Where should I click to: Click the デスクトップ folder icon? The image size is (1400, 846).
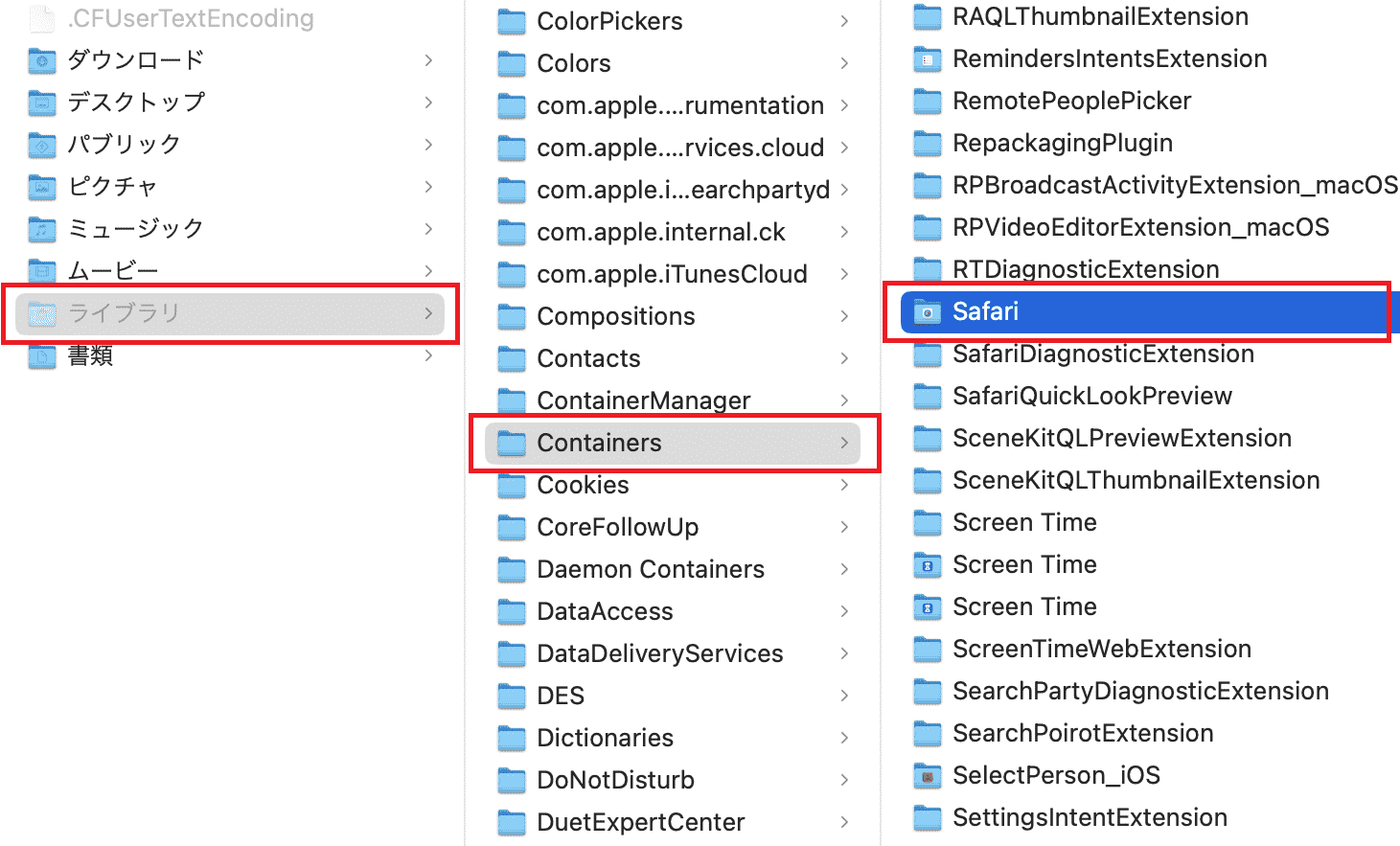[x=42, y=103]
